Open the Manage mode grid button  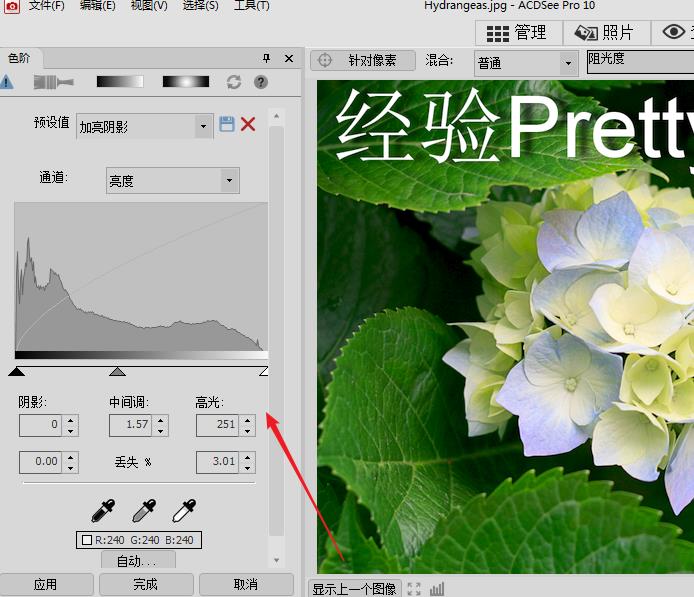(x=518, y=34)
